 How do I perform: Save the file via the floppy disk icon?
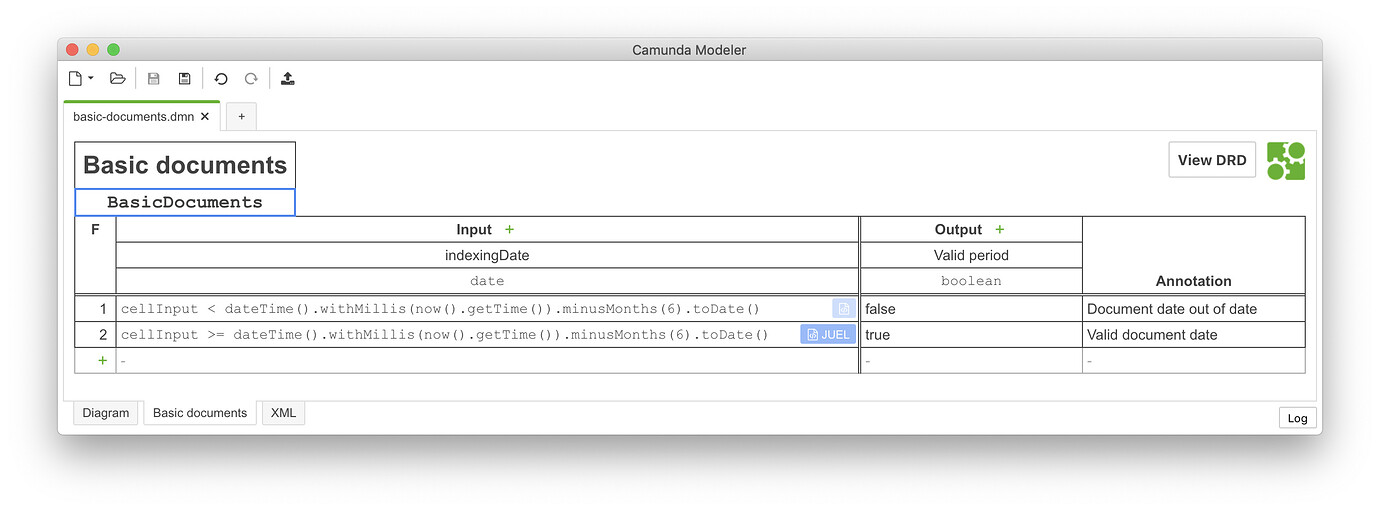pyautogui.click(x=153, y=78)
